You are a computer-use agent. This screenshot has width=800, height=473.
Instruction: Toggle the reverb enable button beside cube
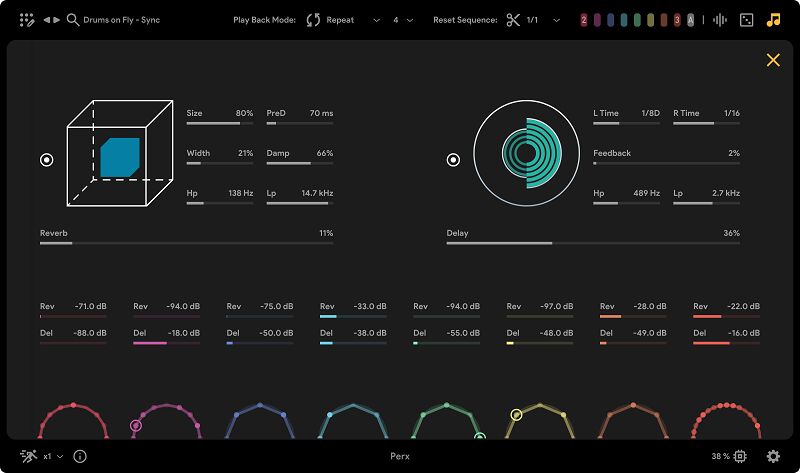pyautogui.click(x=46, y=160)
